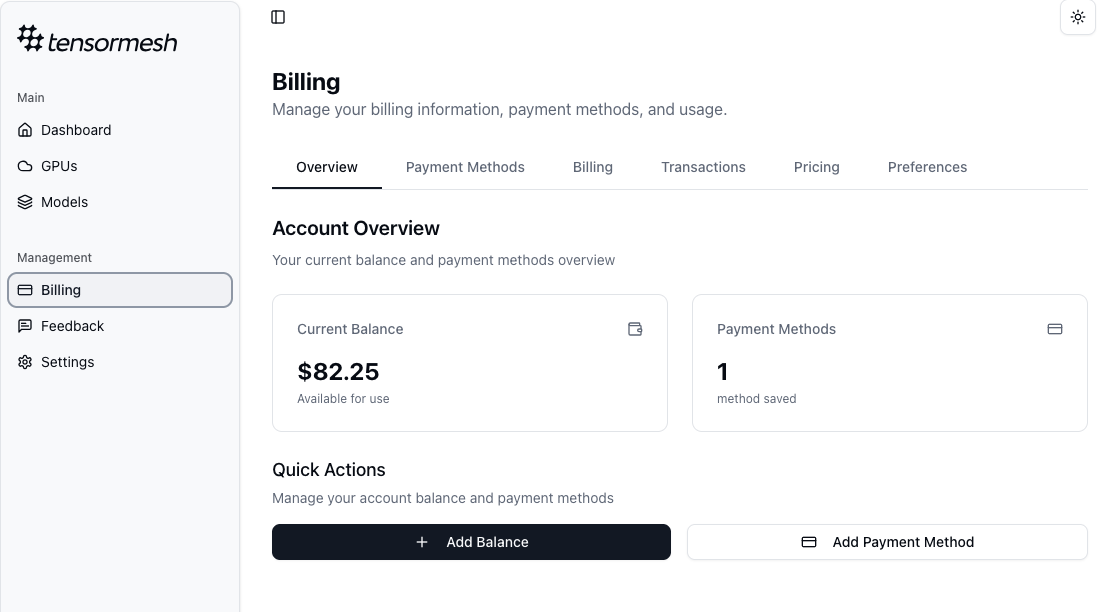
Task: Open Models via the stacked layers icon
Action: tap(24, 202)
